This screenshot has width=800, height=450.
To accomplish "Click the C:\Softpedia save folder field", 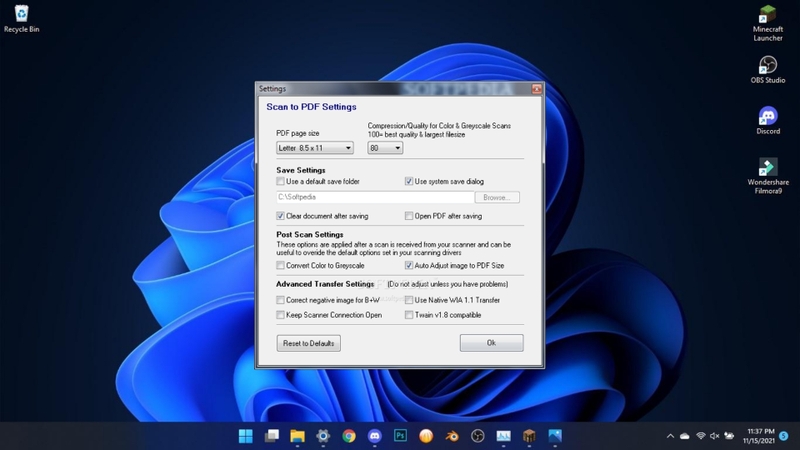I will [375, 197].
